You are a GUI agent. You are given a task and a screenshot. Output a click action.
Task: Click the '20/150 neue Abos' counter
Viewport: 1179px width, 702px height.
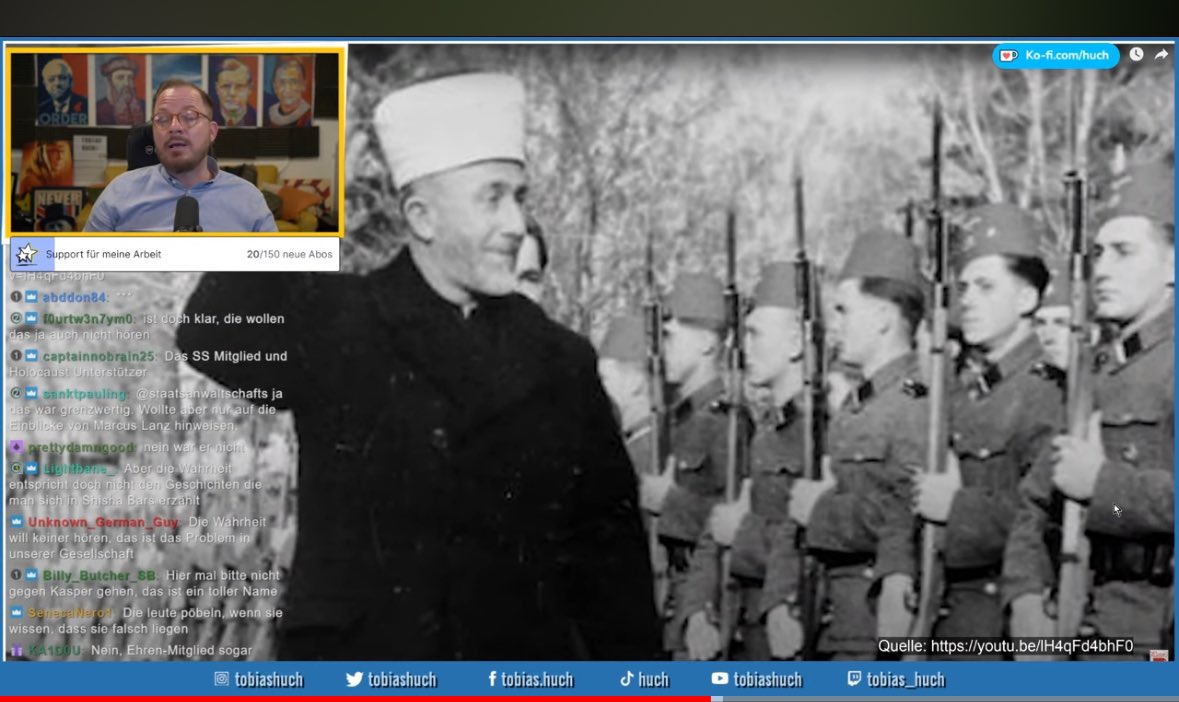[x=289, y=254]
